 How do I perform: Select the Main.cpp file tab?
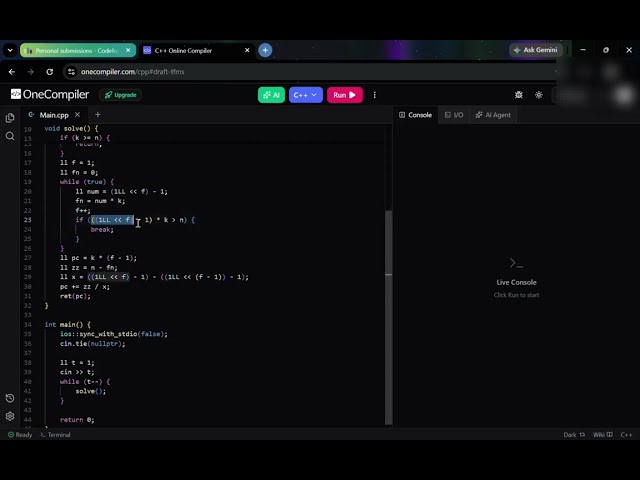click(x=54, y=115)
